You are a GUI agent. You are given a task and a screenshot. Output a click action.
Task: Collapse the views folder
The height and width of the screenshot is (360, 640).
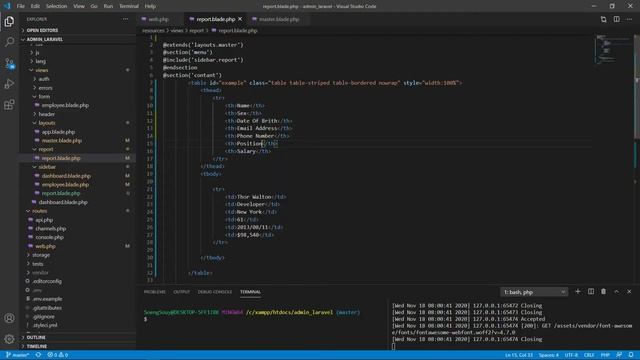click(x=41, y=70)
